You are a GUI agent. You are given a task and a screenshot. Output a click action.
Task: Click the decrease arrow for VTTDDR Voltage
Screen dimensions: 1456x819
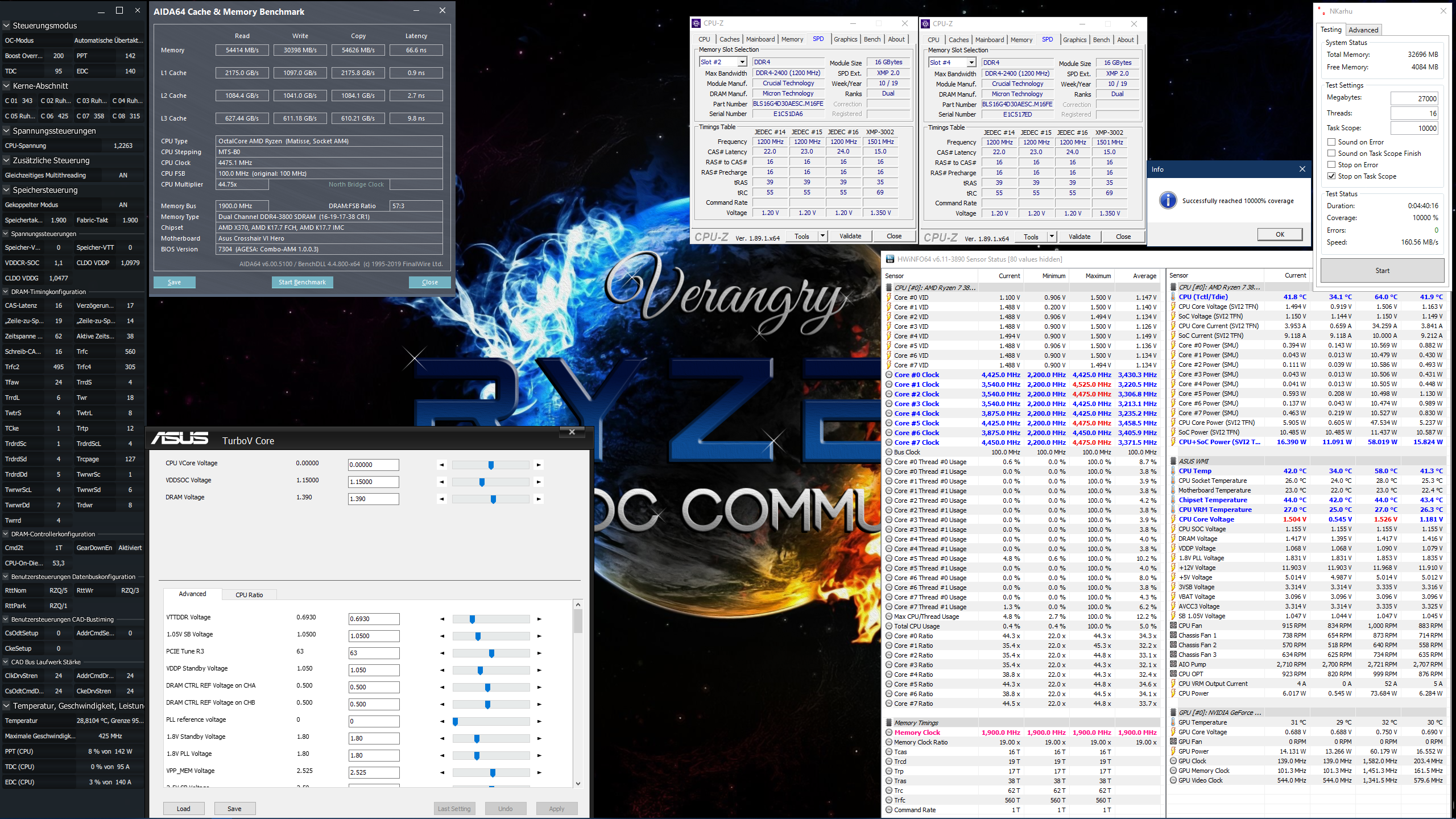coord(442,619)
